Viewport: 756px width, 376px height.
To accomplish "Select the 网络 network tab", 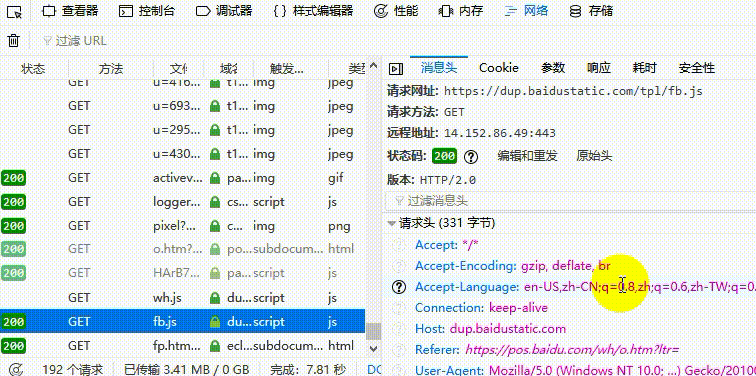I will click(x=526, y=11).
